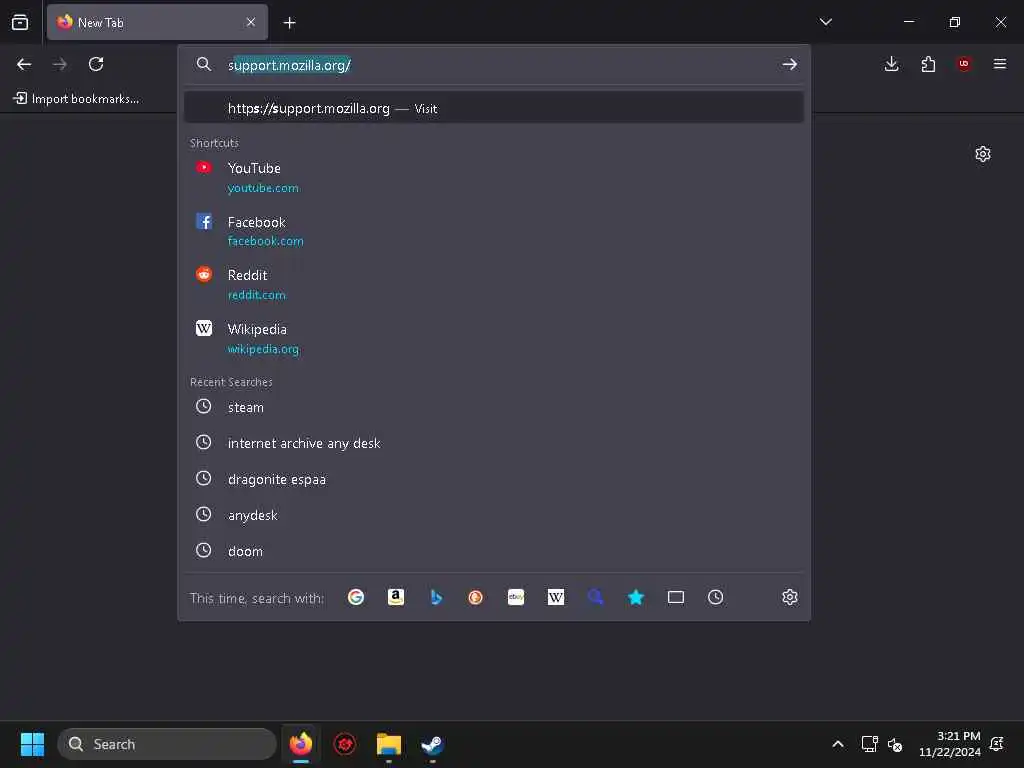This screenshot has width=1024, height=768.
Task: Select recent search "internet archive any desk"
Action: [x=494, y=443]
